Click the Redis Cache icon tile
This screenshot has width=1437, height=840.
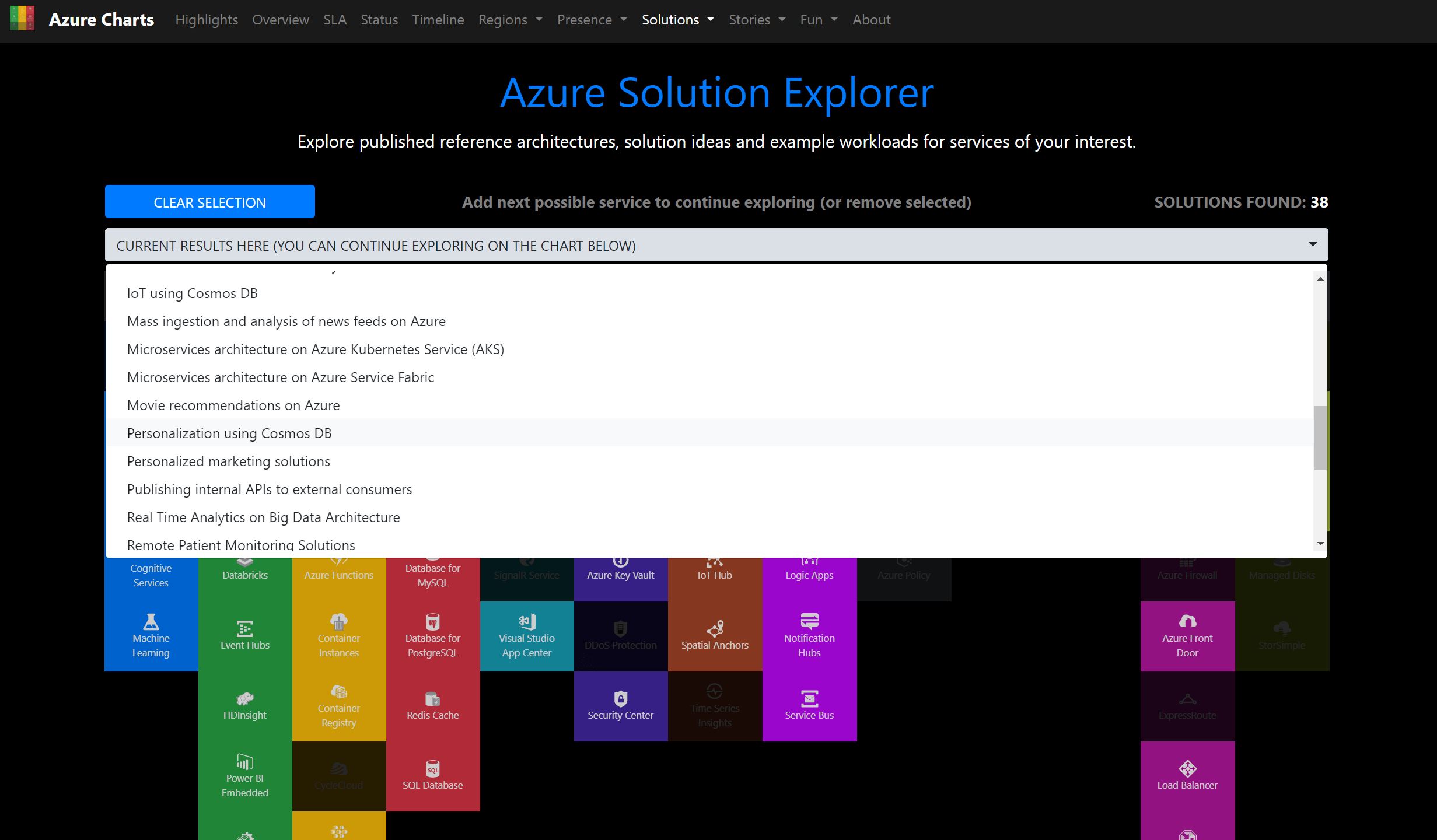click(432, 706)
